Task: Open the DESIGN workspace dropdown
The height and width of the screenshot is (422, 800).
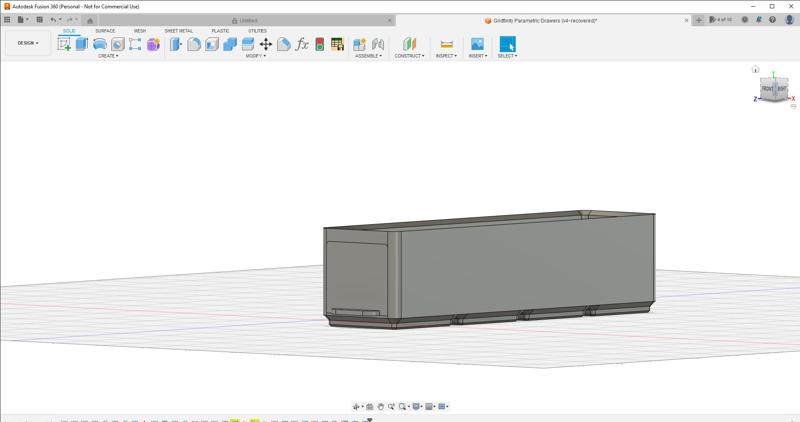Action: (x=27, y=43)
